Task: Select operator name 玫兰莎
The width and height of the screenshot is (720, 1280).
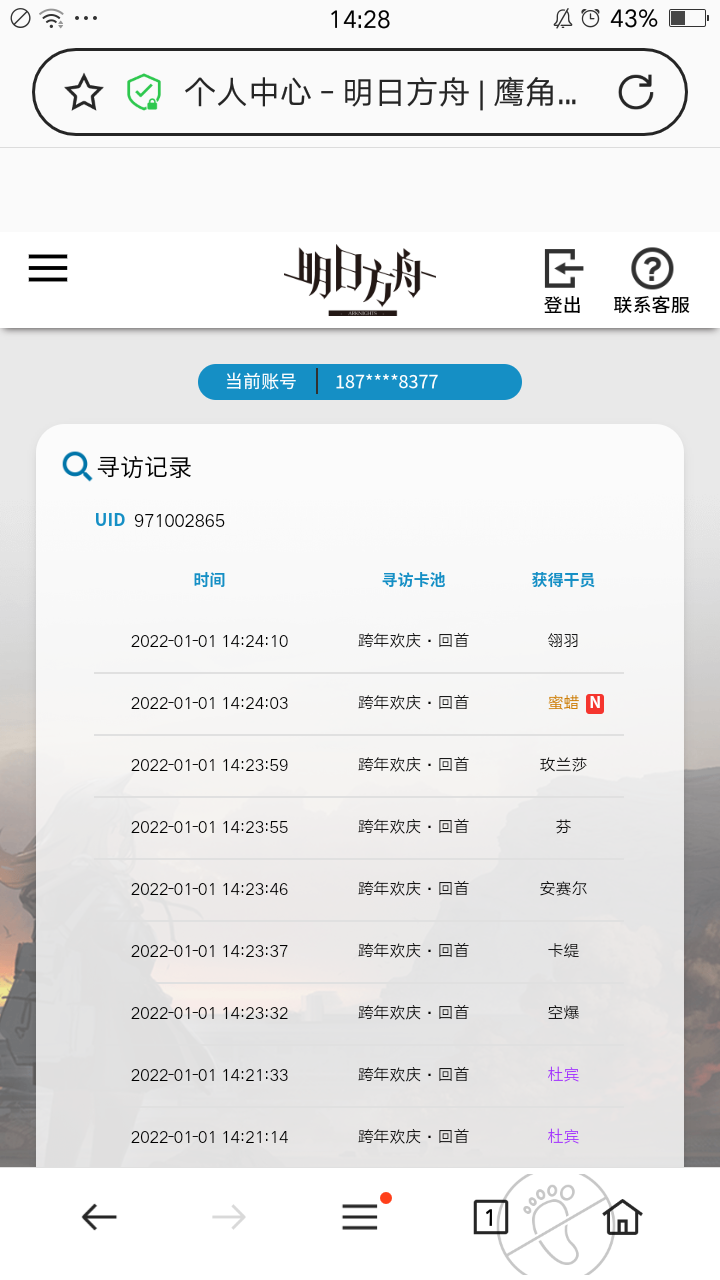Action: [x=563, y=765]
